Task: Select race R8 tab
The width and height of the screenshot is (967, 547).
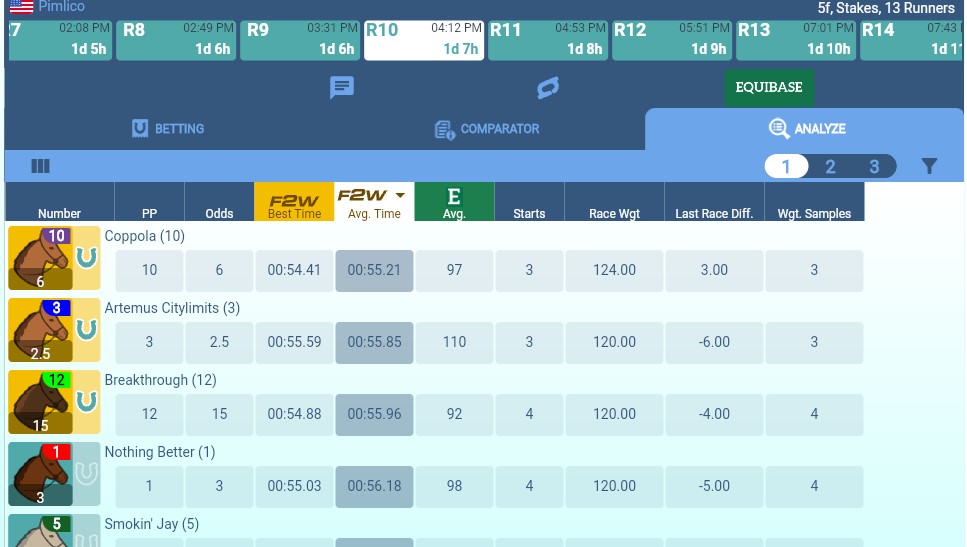Action: point(176,39)
